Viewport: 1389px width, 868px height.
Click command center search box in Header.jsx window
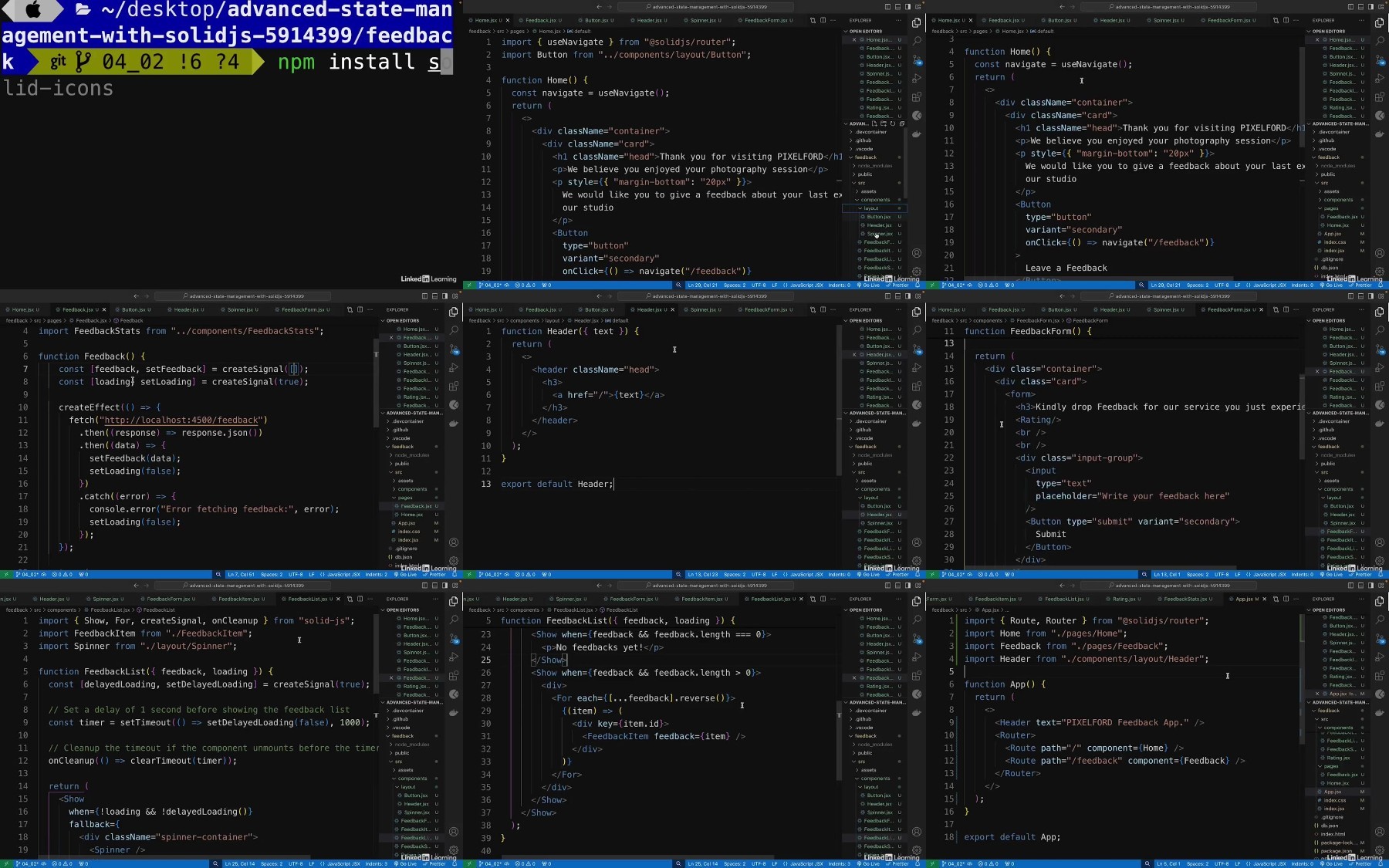705,296
